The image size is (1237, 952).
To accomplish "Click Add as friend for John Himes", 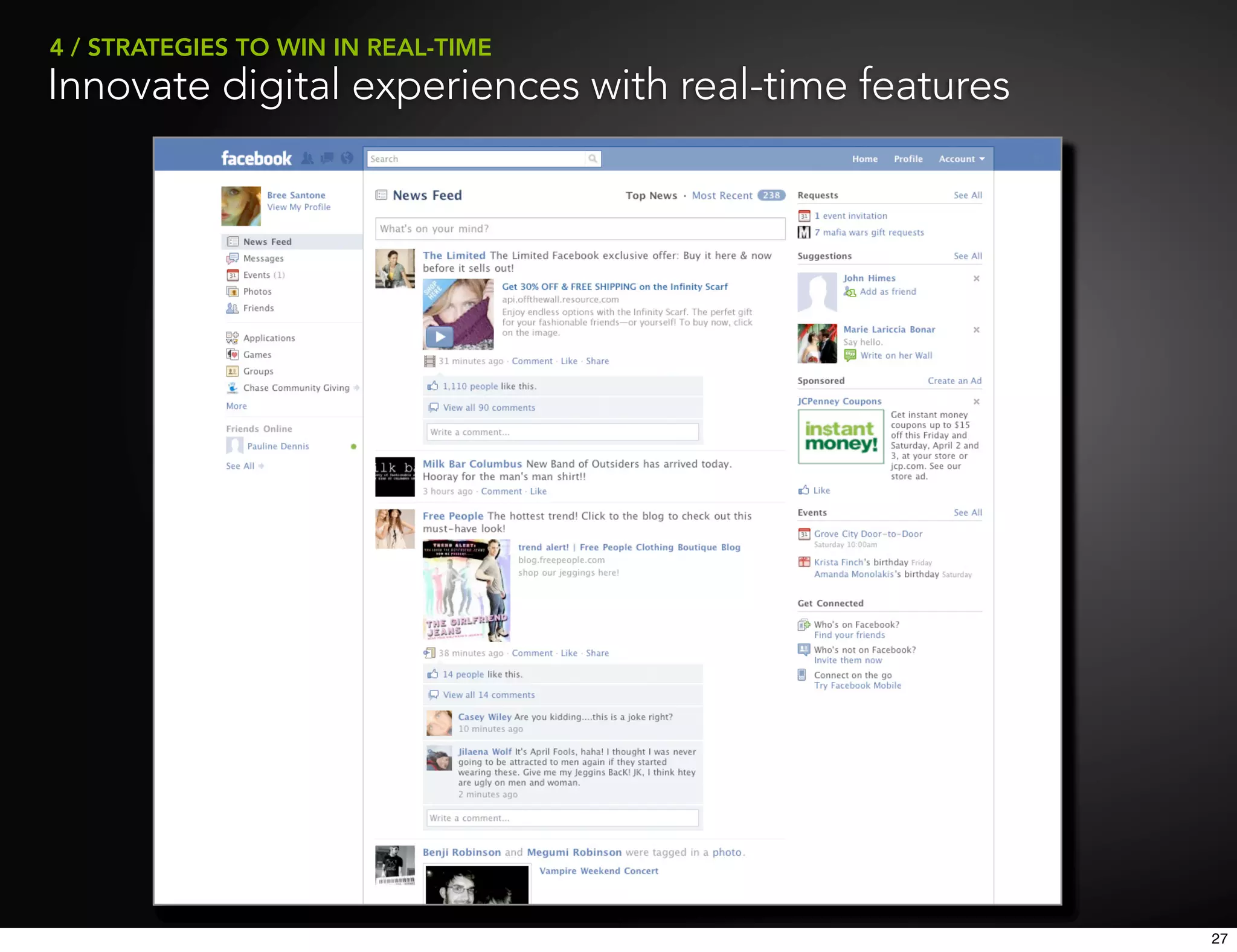I will coord(888,292).
